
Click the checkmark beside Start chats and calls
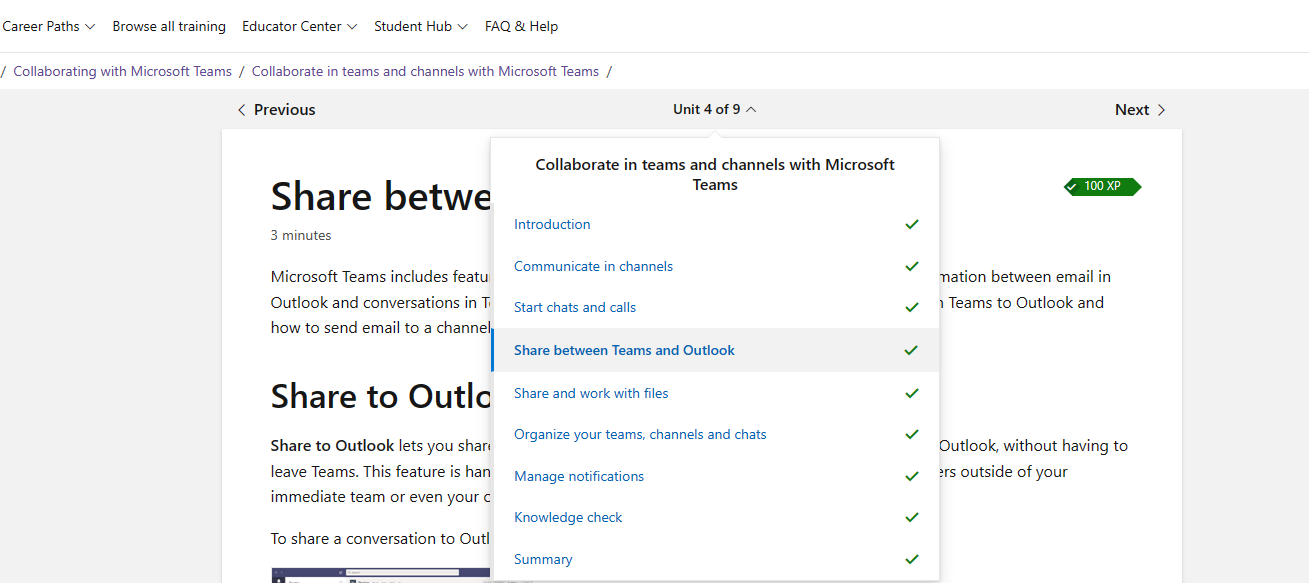click(911, 307)
